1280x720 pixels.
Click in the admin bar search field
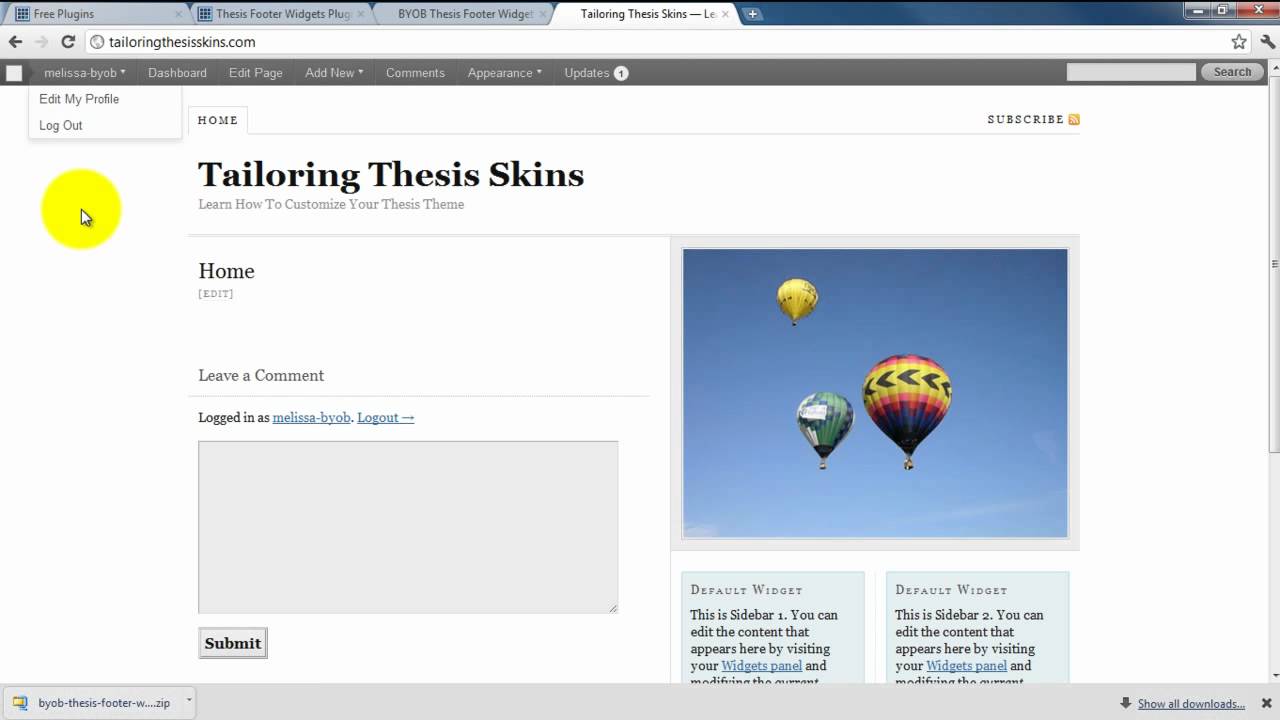(x=1131, y=72)
